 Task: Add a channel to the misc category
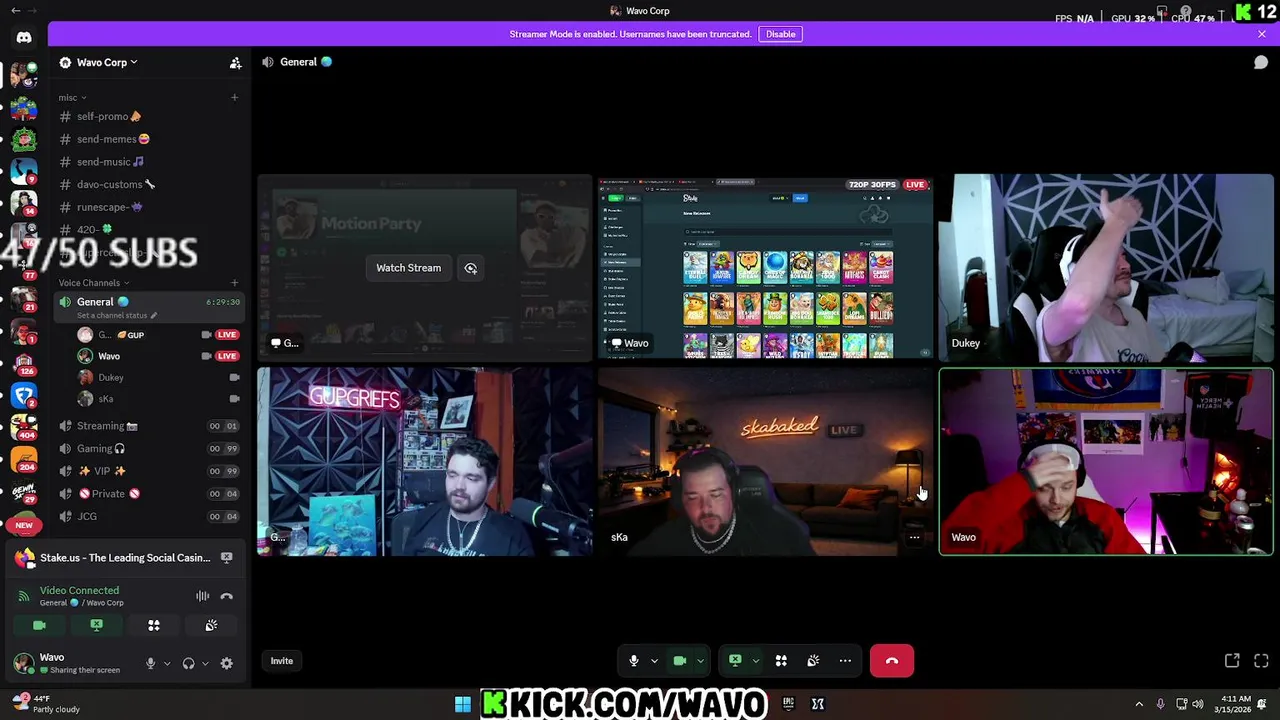tap(234, 98)
